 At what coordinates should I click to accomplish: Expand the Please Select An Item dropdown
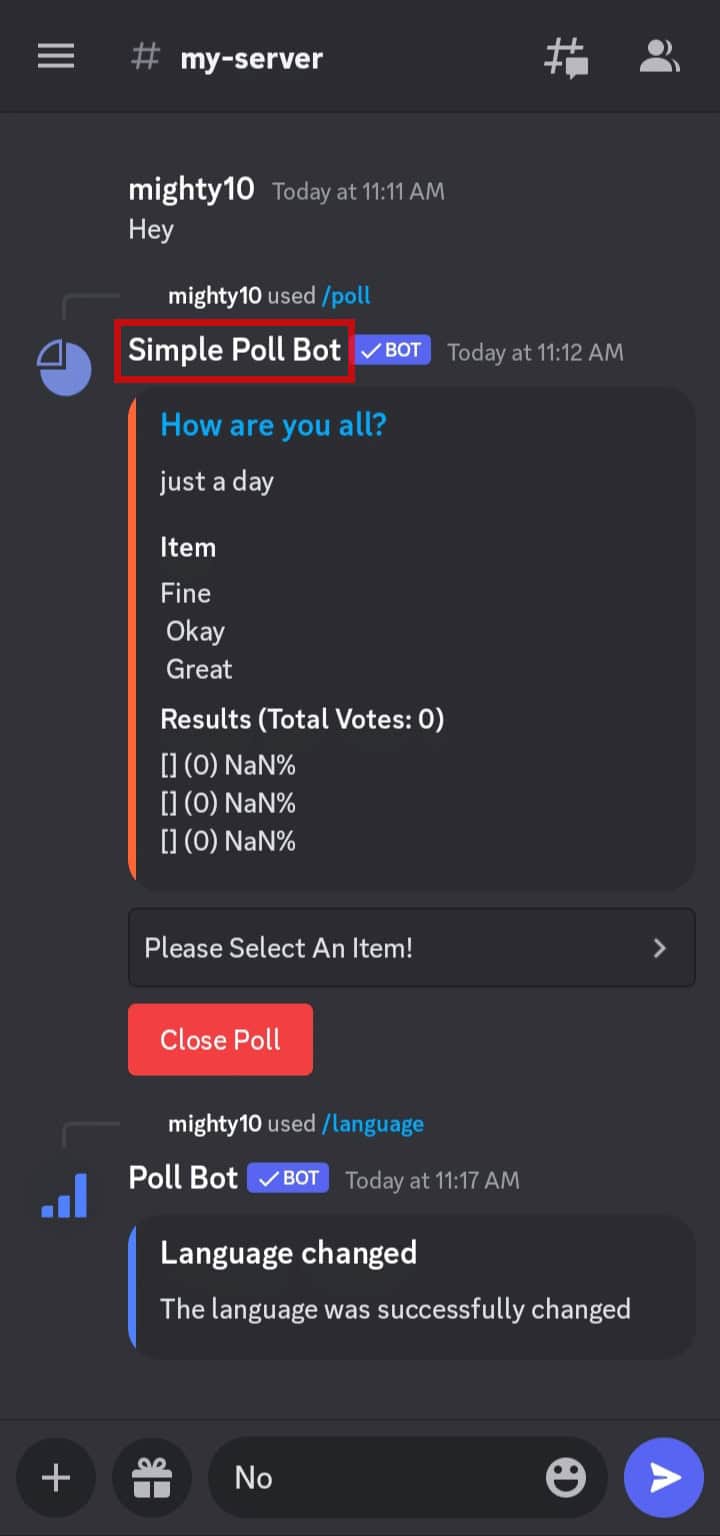410,948
